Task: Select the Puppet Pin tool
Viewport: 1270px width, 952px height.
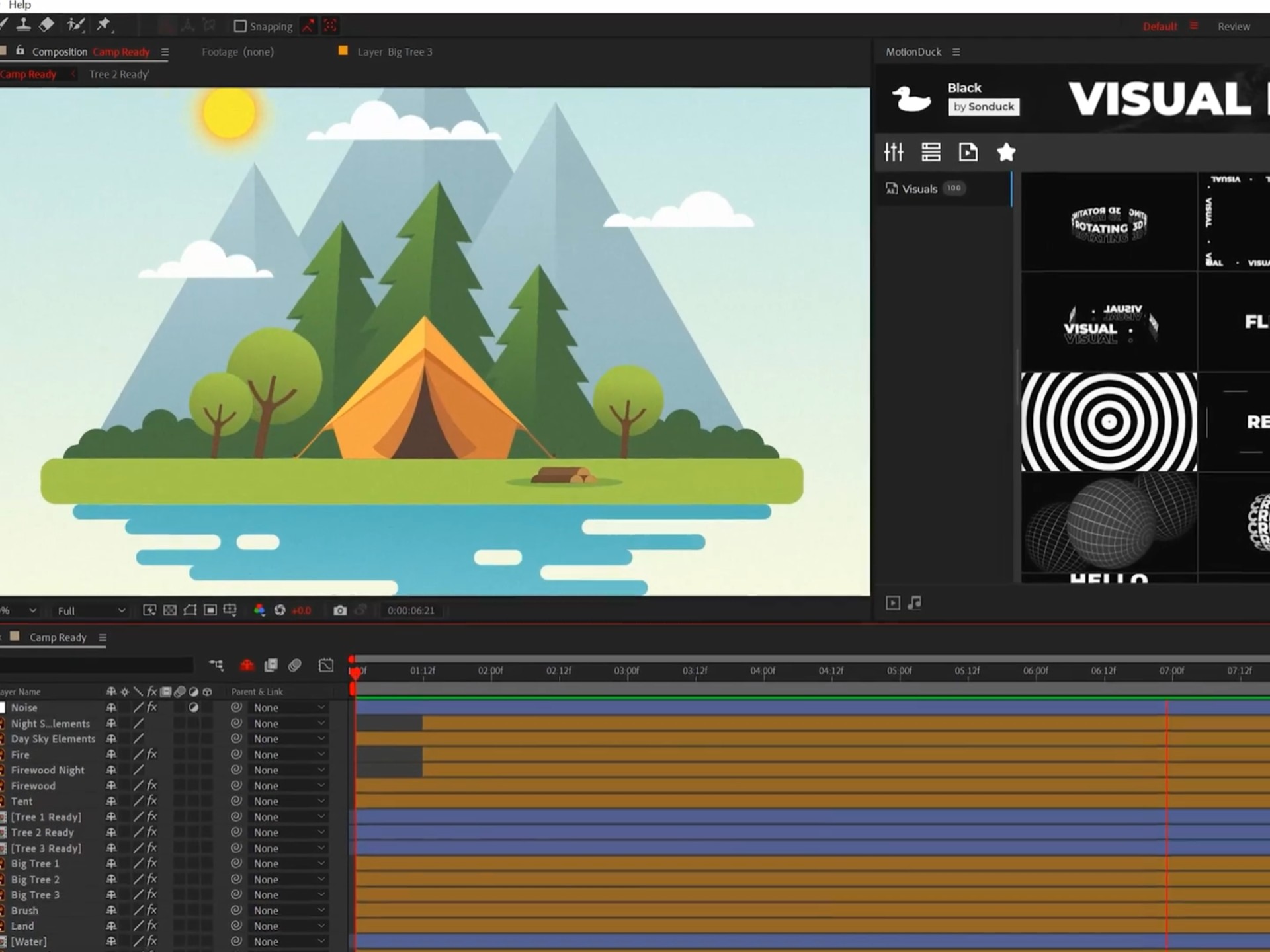Action: click(103, 25)
